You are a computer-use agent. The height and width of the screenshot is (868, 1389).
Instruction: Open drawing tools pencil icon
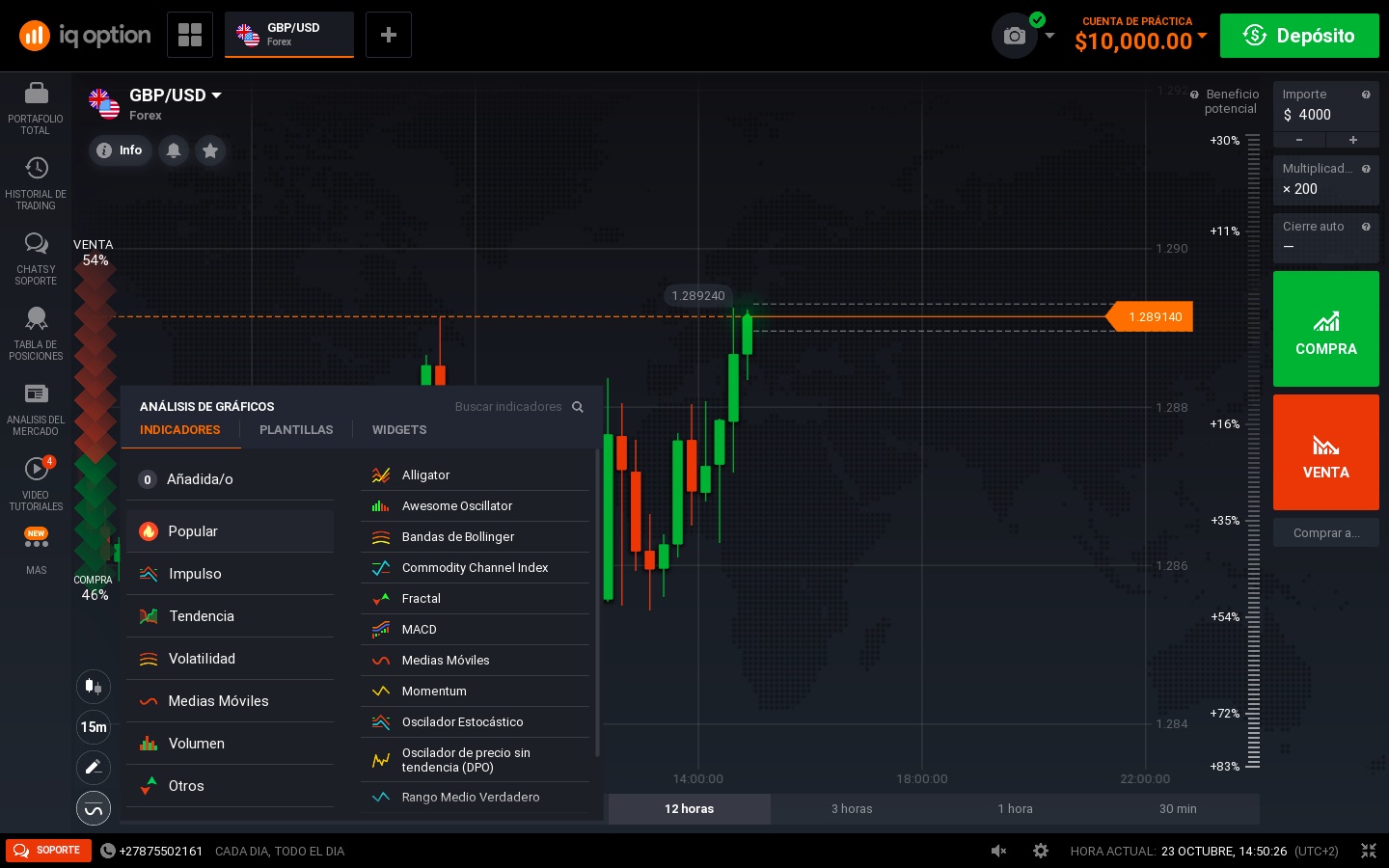pos(94,767)
